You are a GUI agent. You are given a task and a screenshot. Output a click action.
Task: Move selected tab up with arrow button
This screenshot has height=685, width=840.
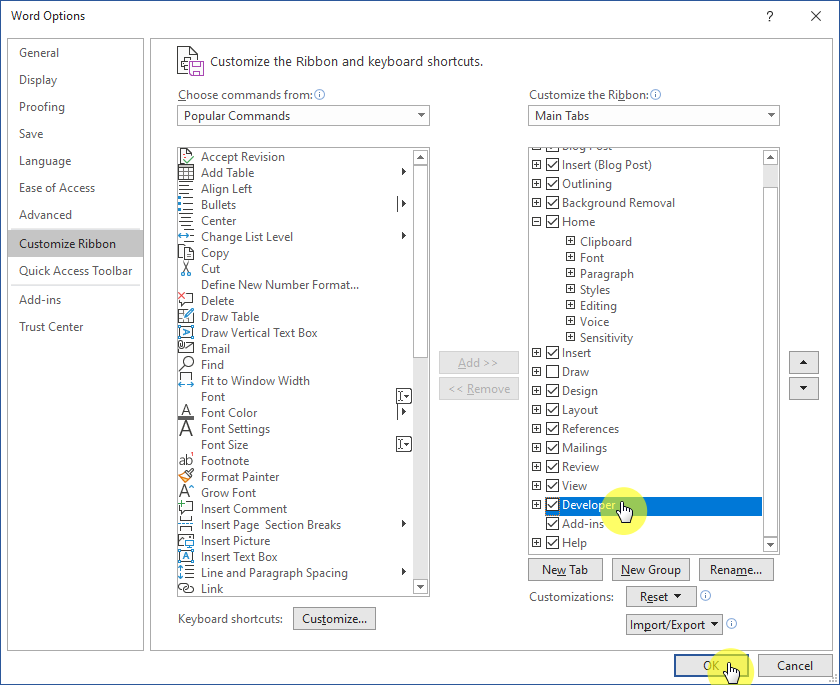(804, 363)
